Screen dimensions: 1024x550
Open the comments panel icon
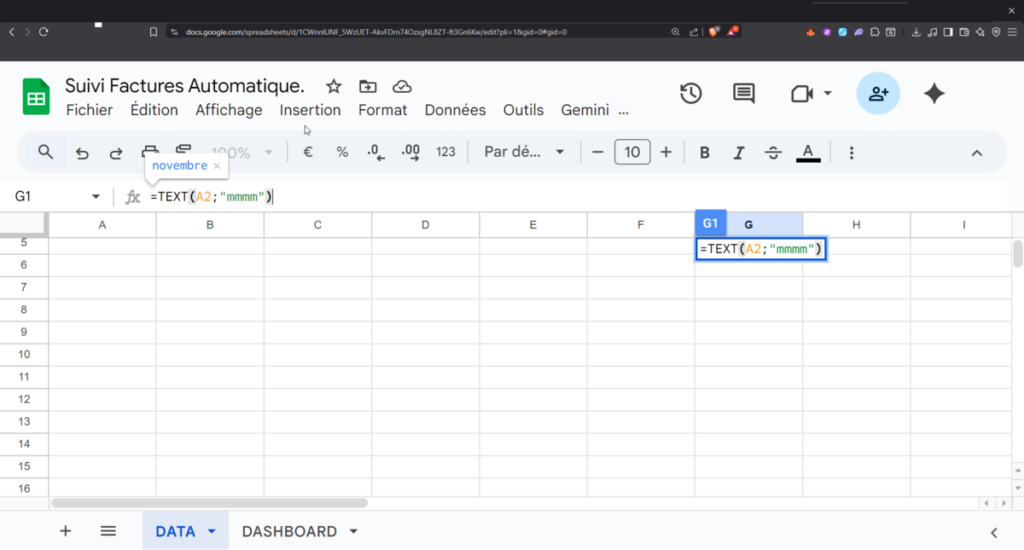click(x=744, y=93)
